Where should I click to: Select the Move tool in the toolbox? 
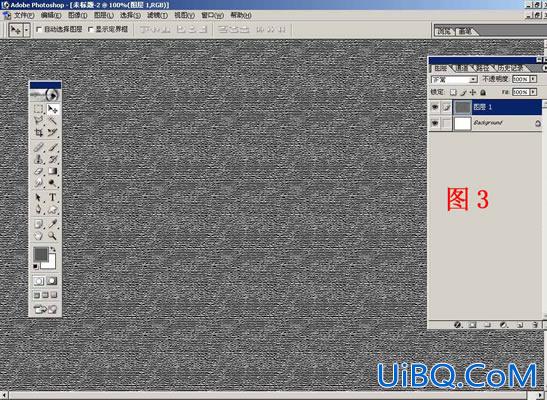[x=52, y=109]
